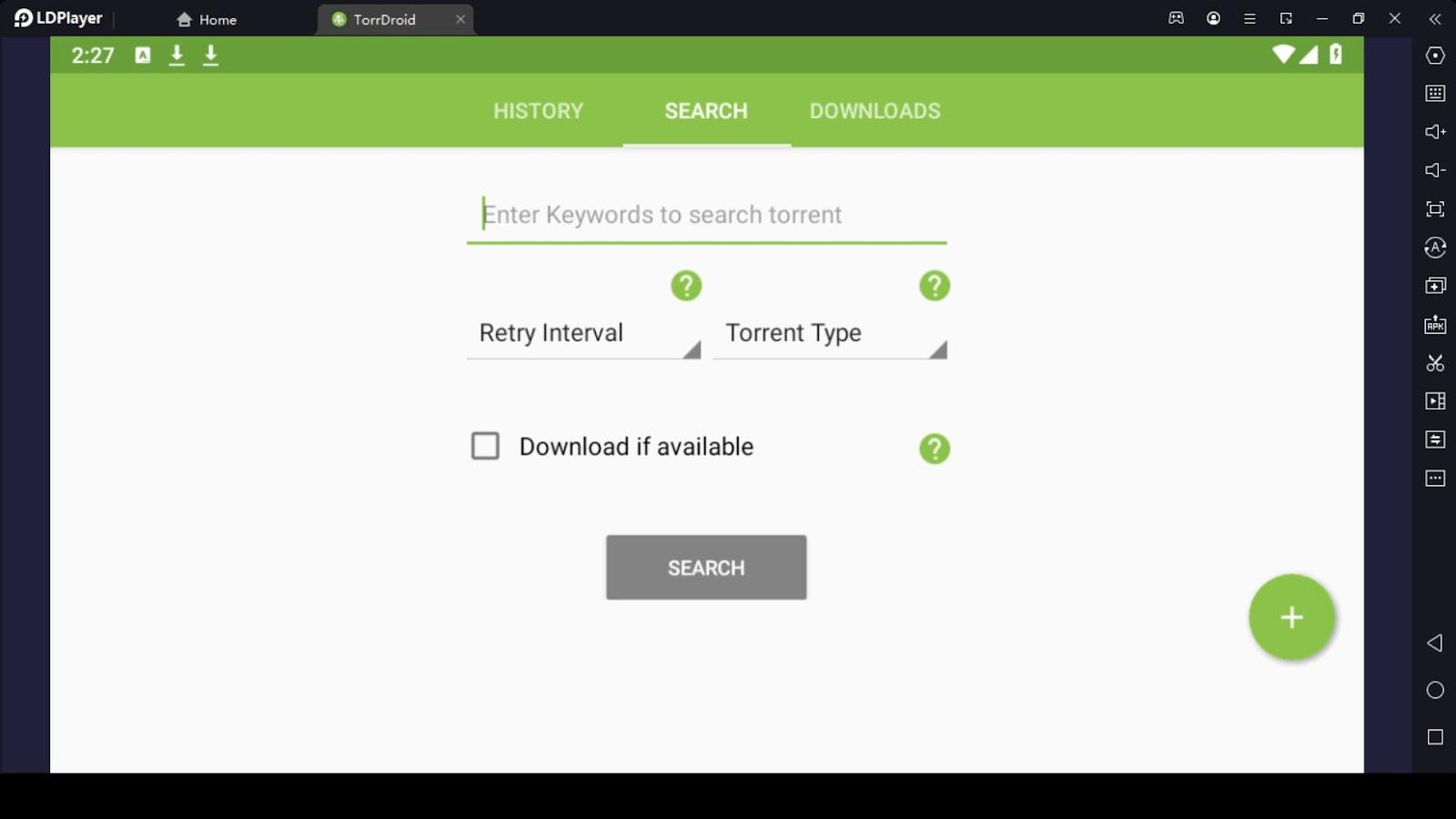Image resolution: width=1456 pixels, height=819 pixels.
Task: Click the first download notification icon
Action: point(177,56)
